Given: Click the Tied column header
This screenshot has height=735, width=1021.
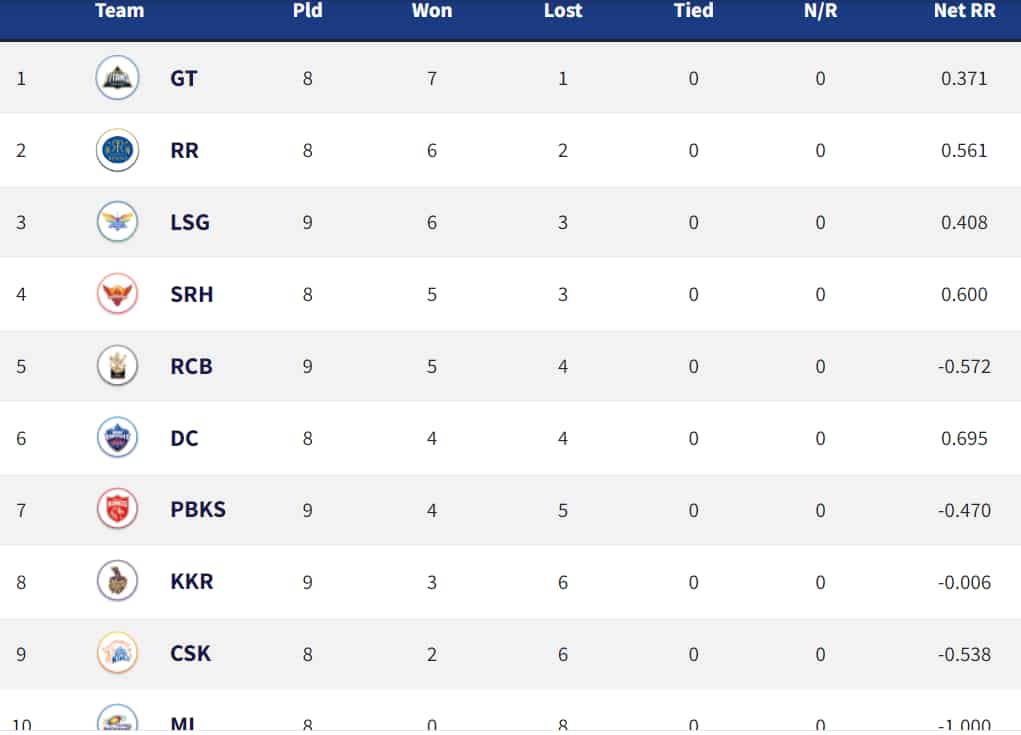Looking at the screenshot, I should 693,12.
